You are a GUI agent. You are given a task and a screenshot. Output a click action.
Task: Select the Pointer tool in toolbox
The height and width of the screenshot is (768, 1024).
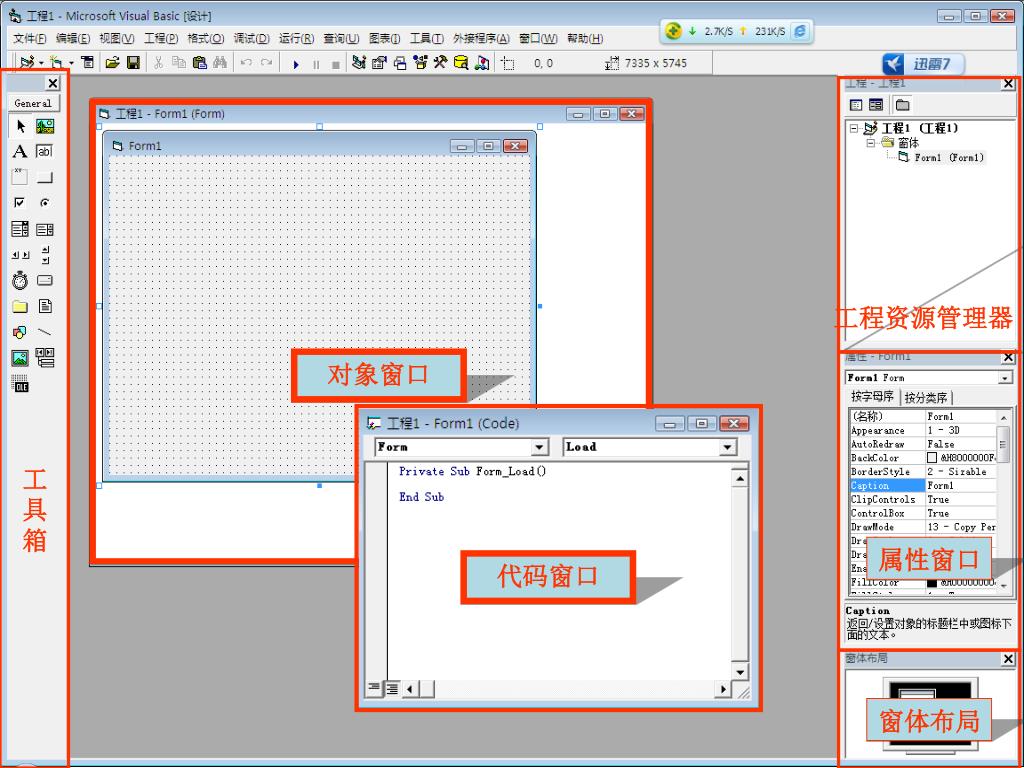point(20,126)
